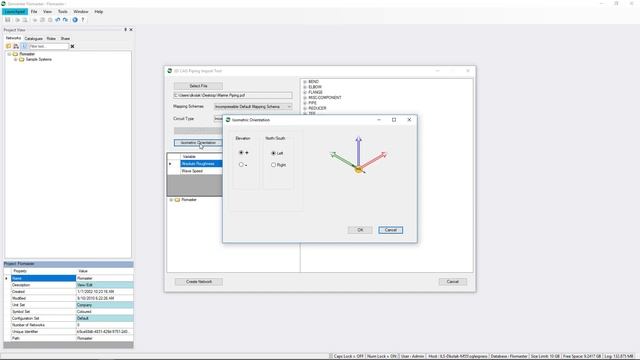640x360 pixels.
Task: Click the red axis arrow
Action: click(373, 160)
